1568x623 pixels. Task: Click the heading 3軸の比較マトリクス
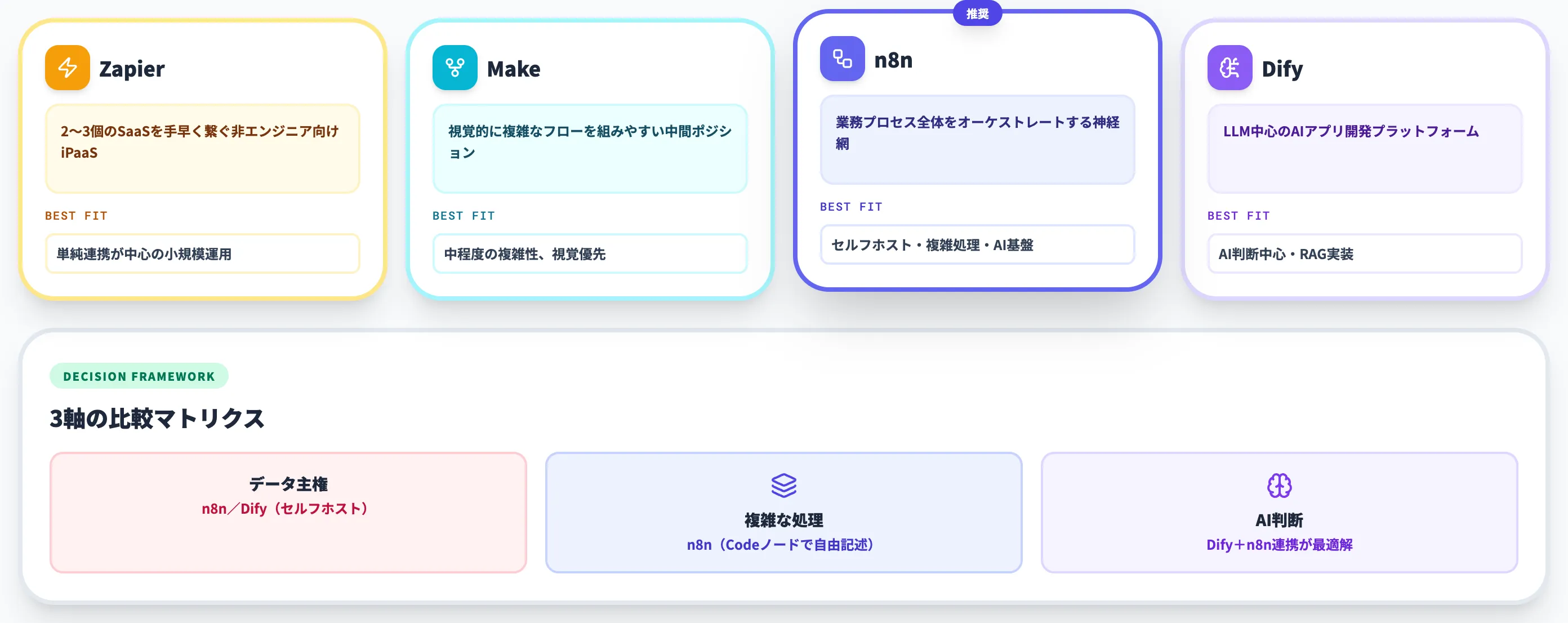click(157, 419)
